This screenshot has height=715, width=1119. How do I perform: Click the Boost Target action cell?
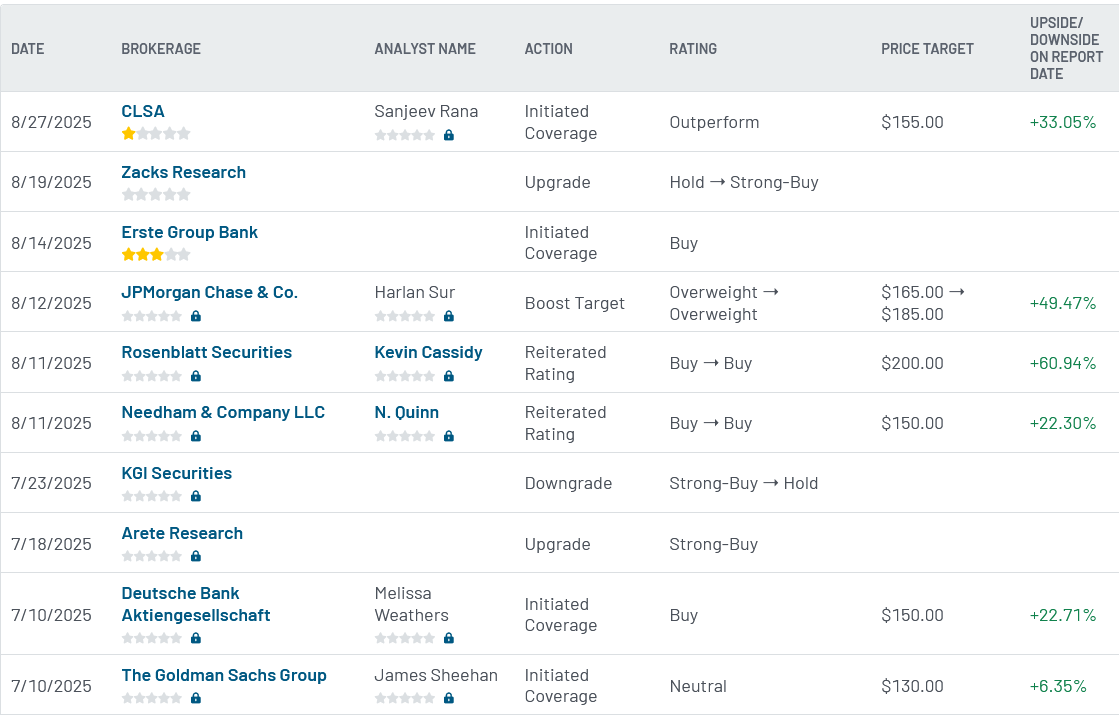tap(574, 303)
